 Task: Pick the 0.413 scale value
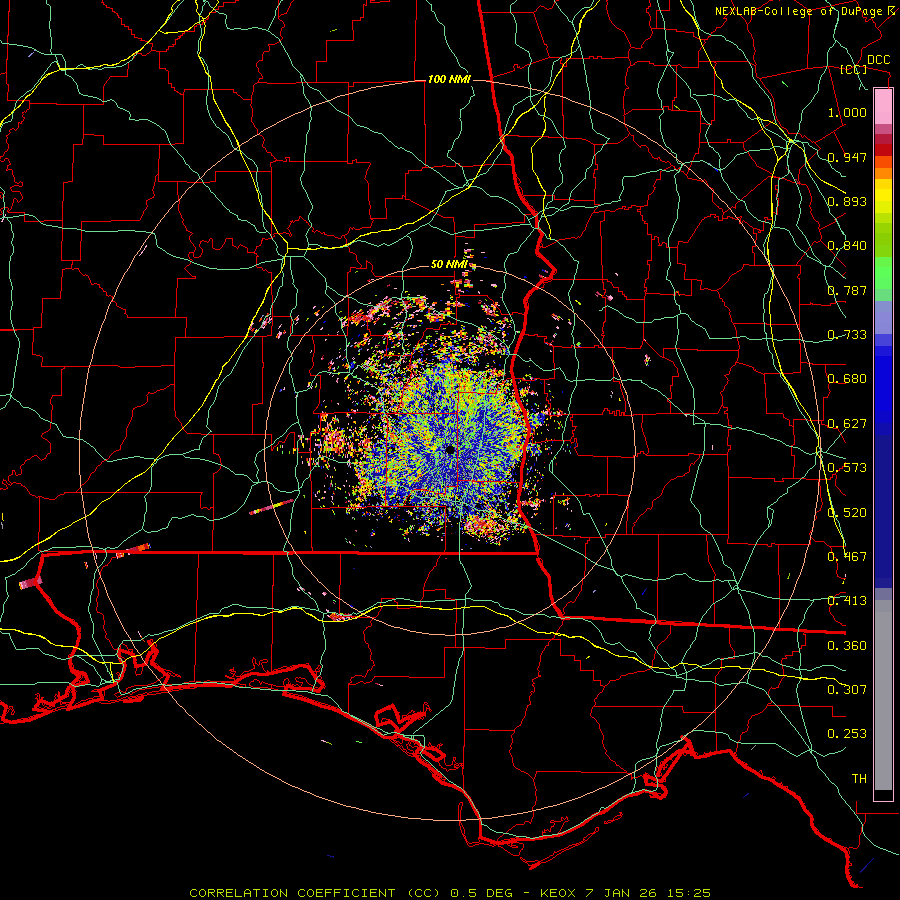[x=847, y=601]
